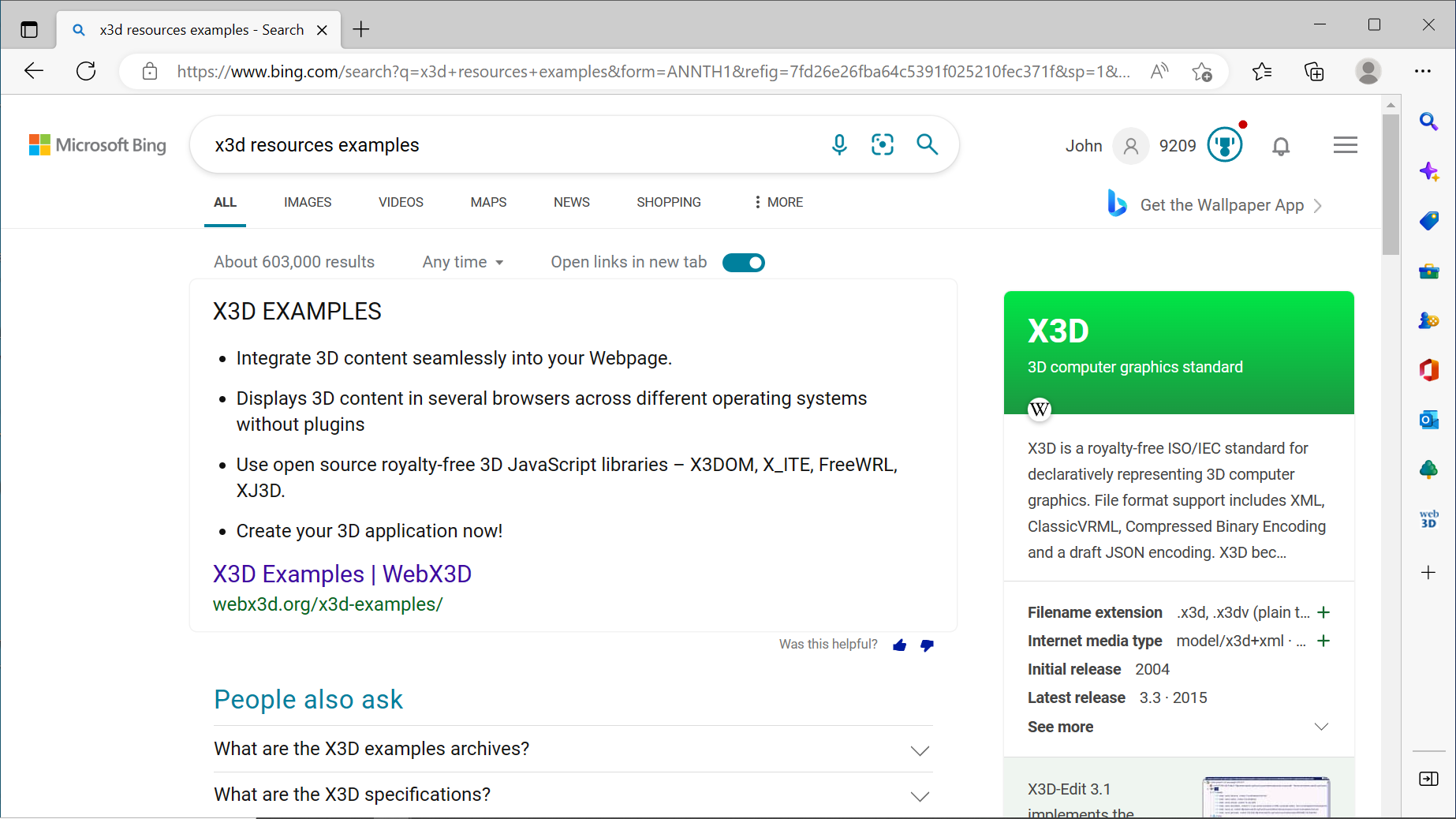Open the 9209 rewards points
The image size is (1456, 819).
click(1178, 146)
